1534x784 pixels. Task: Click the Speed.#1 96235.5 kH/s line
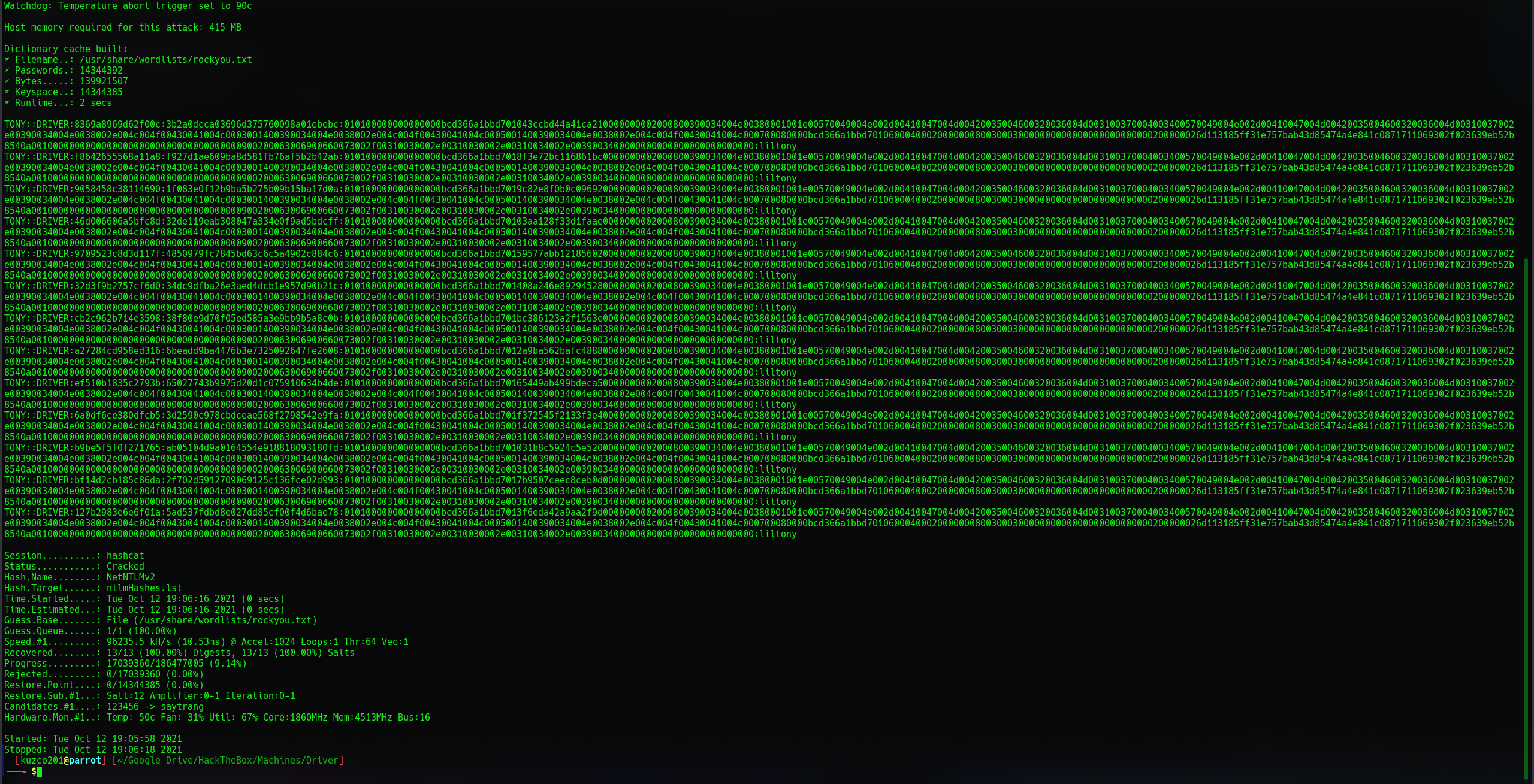[x=206, y=642]
